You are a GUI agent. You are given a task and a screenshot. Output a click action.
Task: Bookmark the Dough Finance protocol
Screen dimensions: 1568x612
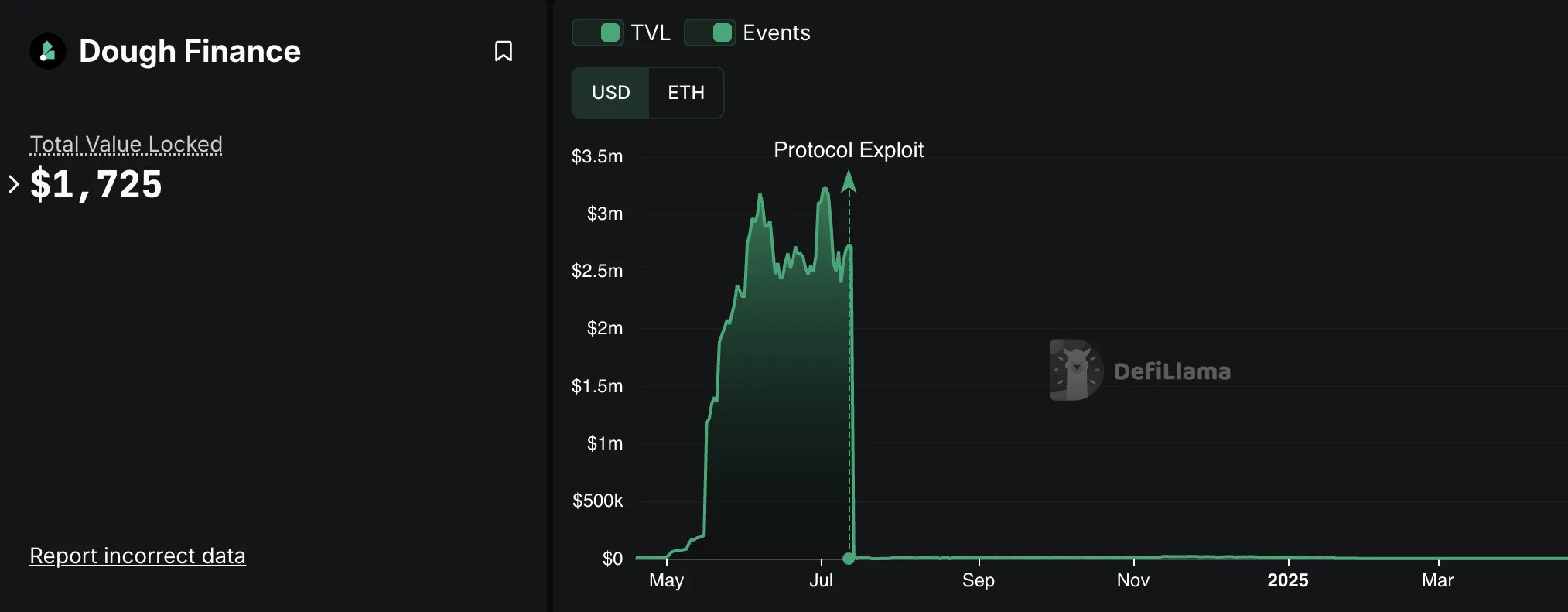pos(504,51)
